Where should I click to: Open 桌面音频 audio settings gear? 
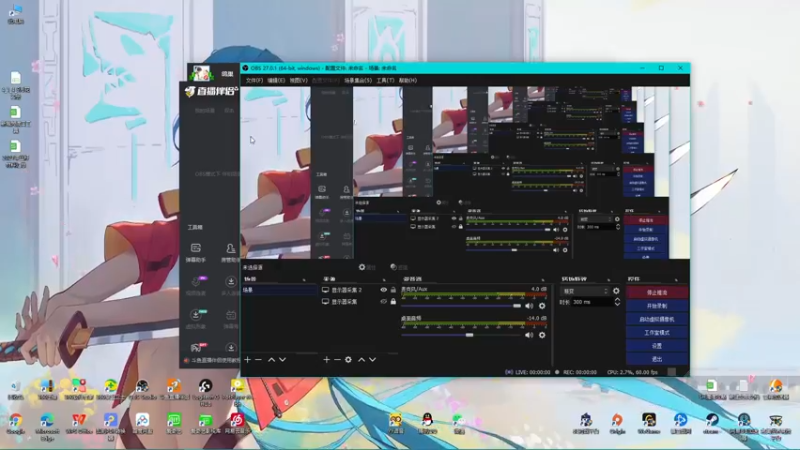coord(542,335)
